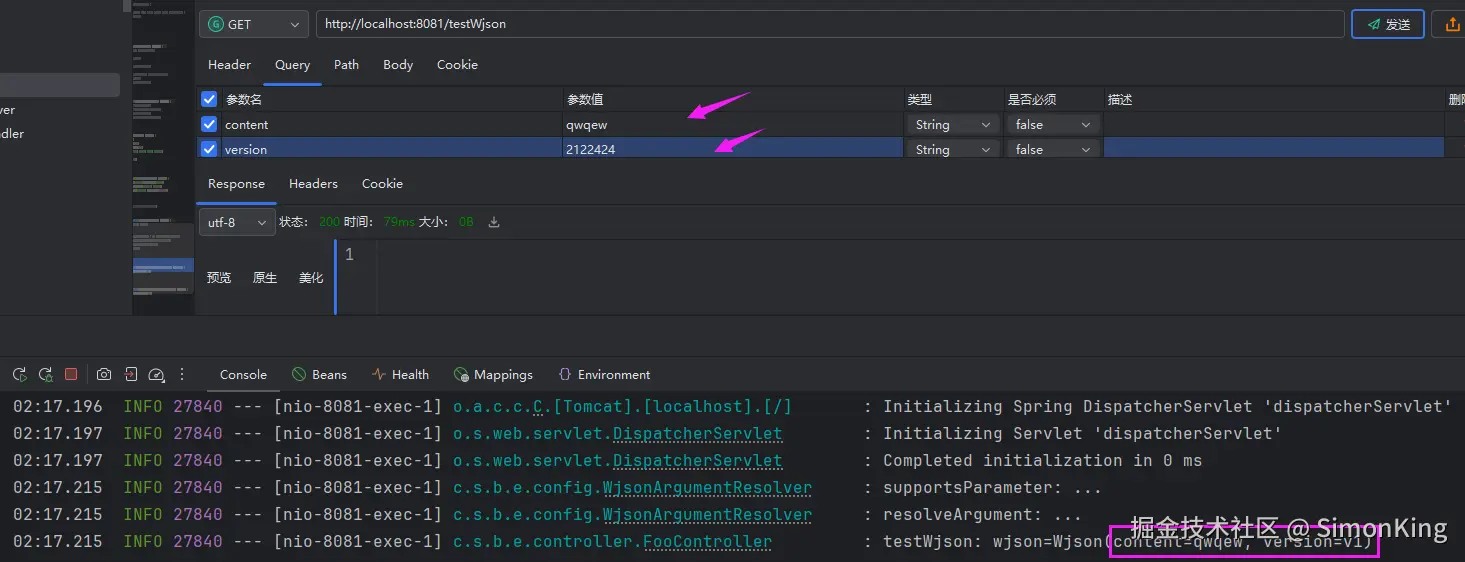Open the GET request method dropdown

253,24
